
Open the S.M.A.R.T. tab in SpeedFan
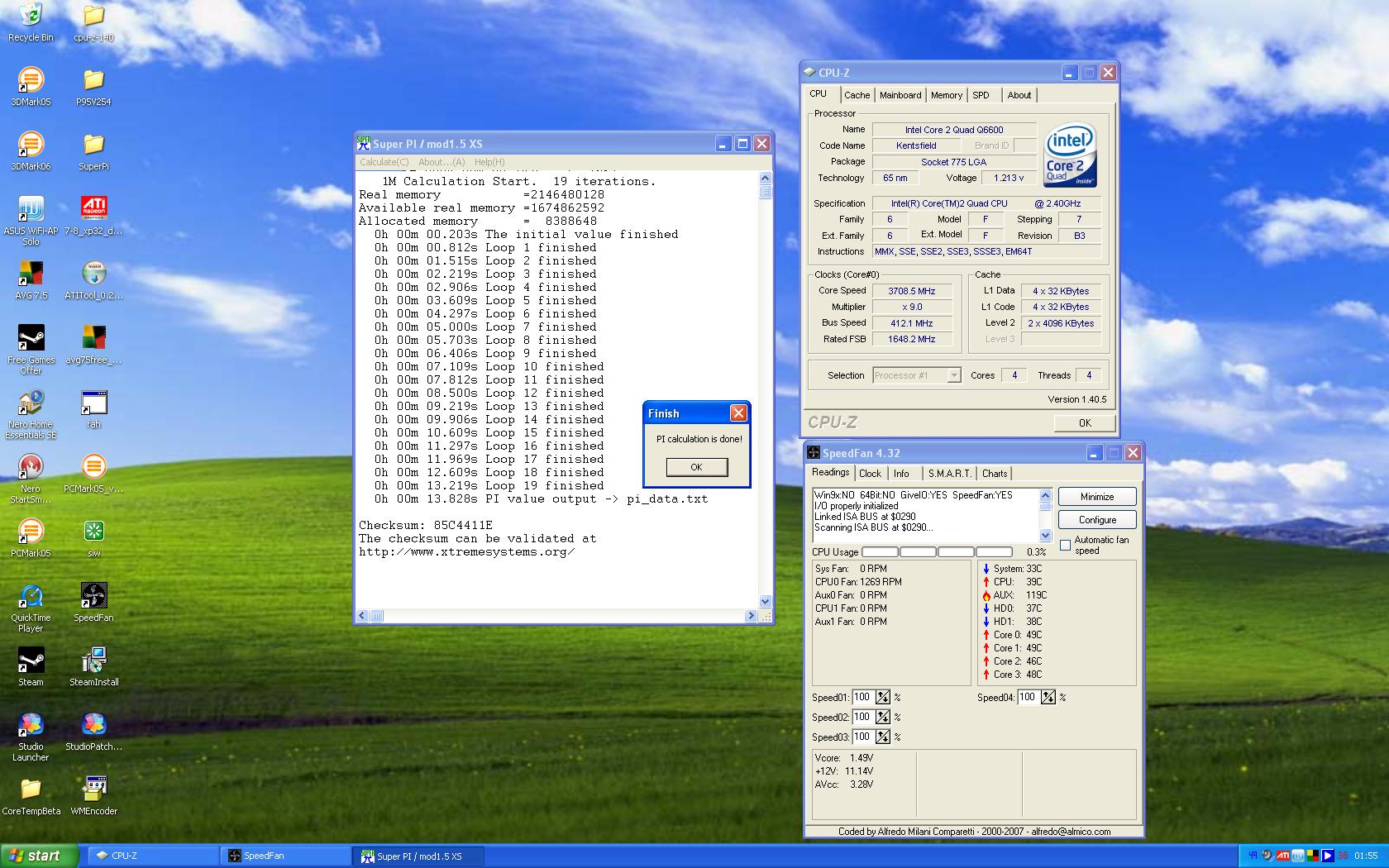tap(949, 474)
